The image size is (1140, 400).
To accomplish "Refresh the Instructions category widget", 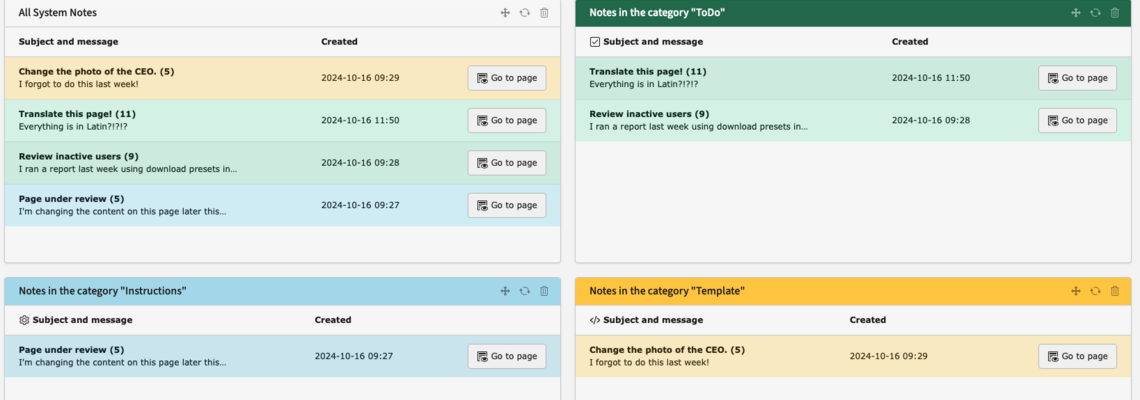I will [524, 291].
